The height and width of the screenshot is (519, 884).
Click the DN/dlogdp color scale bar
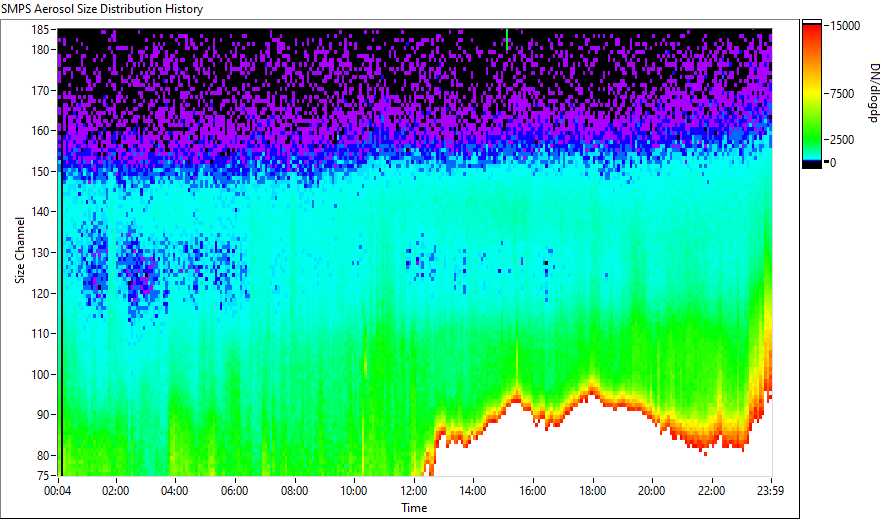tap(812, 94)
